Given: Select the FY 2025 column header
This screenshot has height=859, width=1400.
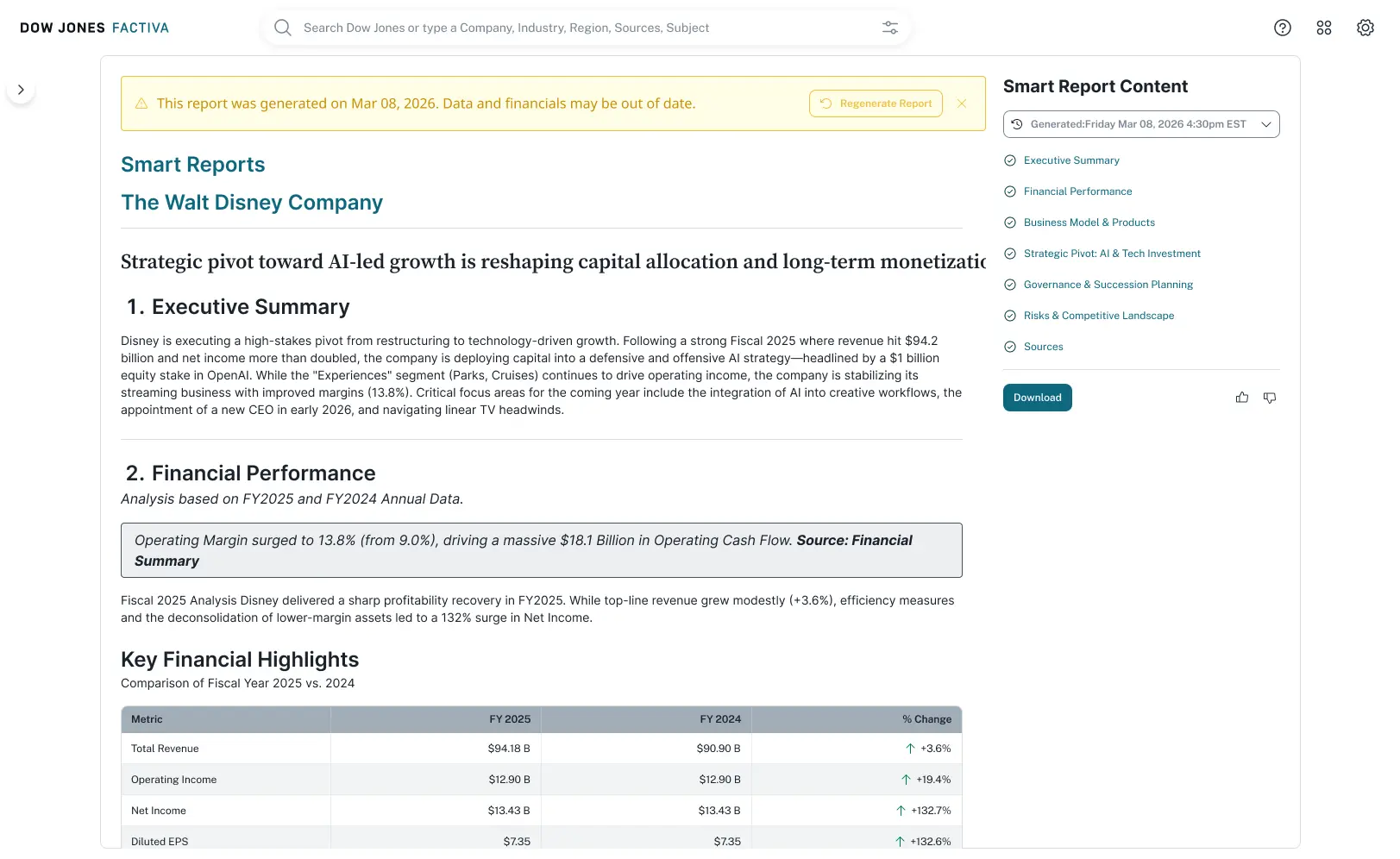Looking at the screenshot, I should (436, 719).
